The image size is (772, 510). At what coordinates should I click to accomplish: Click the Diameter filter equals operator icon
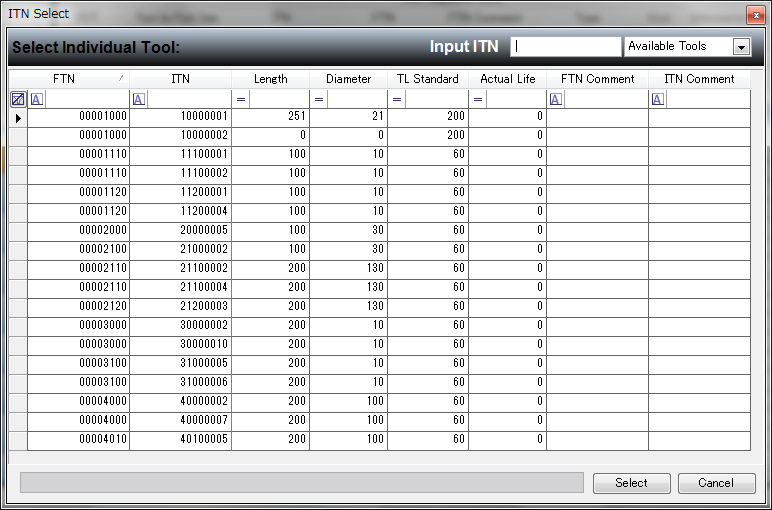[319, 100]
